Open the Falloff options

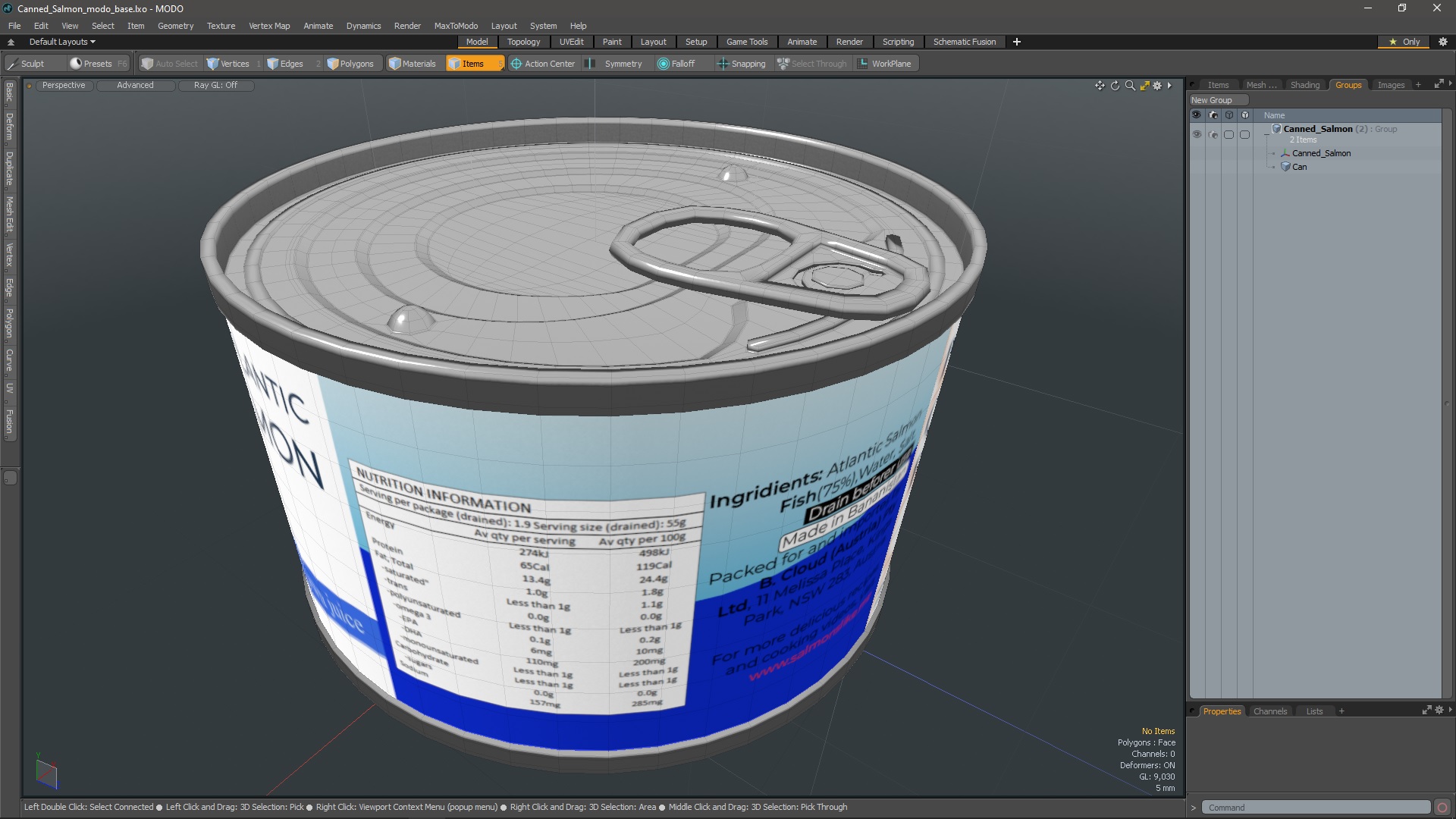click(682, 64)
